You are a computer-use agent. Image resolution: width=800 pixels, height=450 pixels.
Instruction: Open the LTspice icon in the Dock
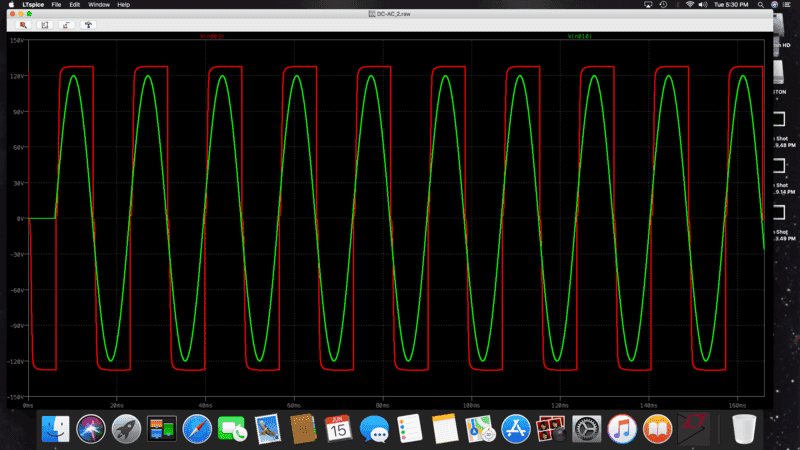point(691,428)
